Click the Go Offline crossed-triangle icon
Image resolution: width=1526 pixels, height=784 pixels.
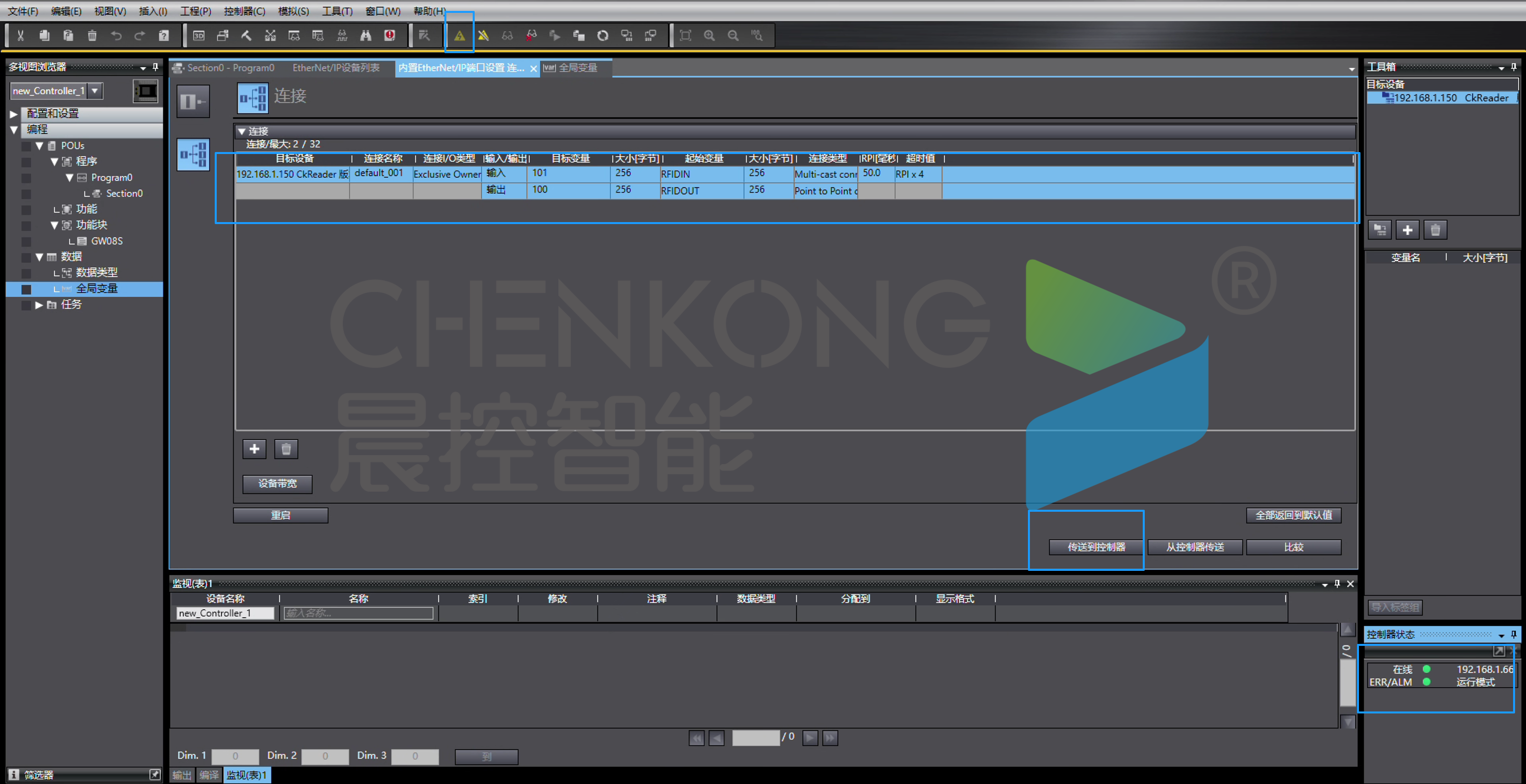point(483,36)
